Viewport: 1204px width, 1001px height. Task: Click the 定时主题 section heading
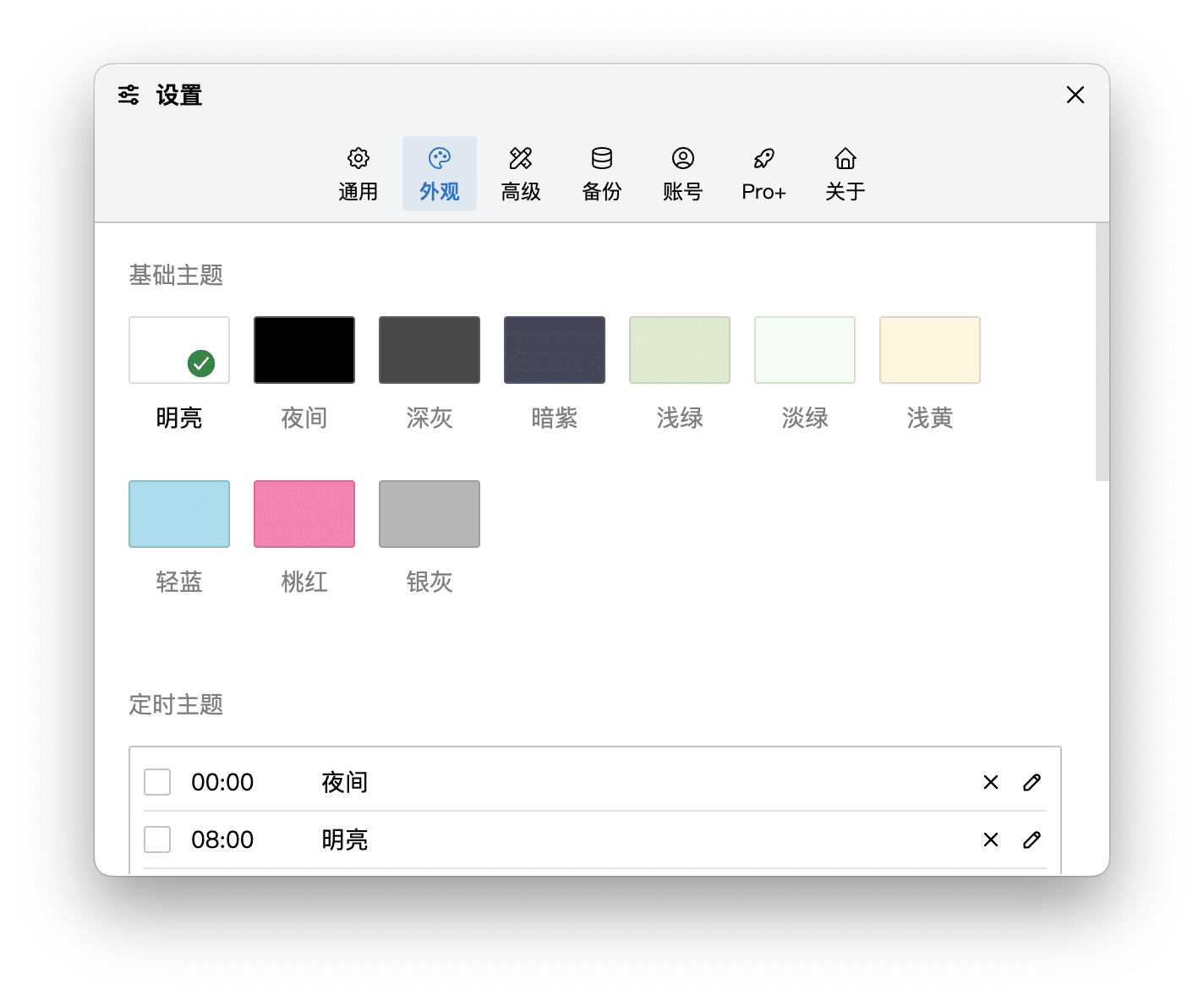tap(176, 704)
